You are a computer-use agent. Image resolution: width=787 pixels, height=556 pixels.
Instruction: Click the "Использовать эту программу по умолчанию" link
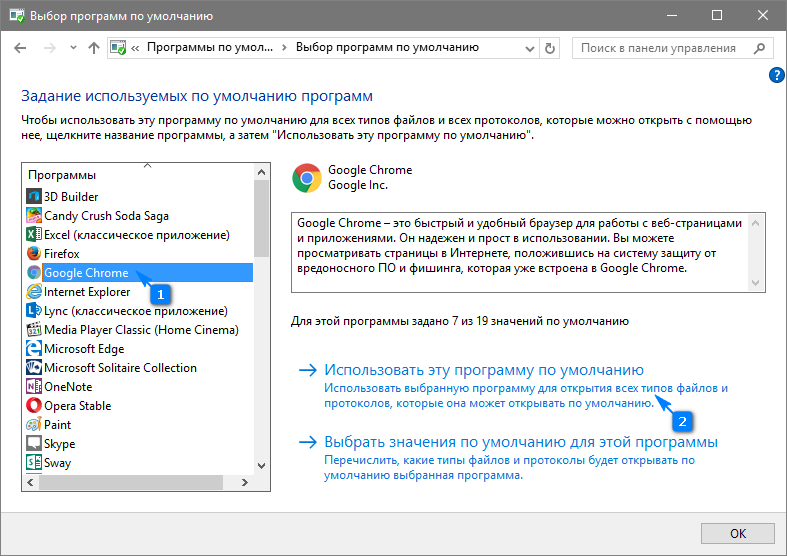tap(476, 369)
